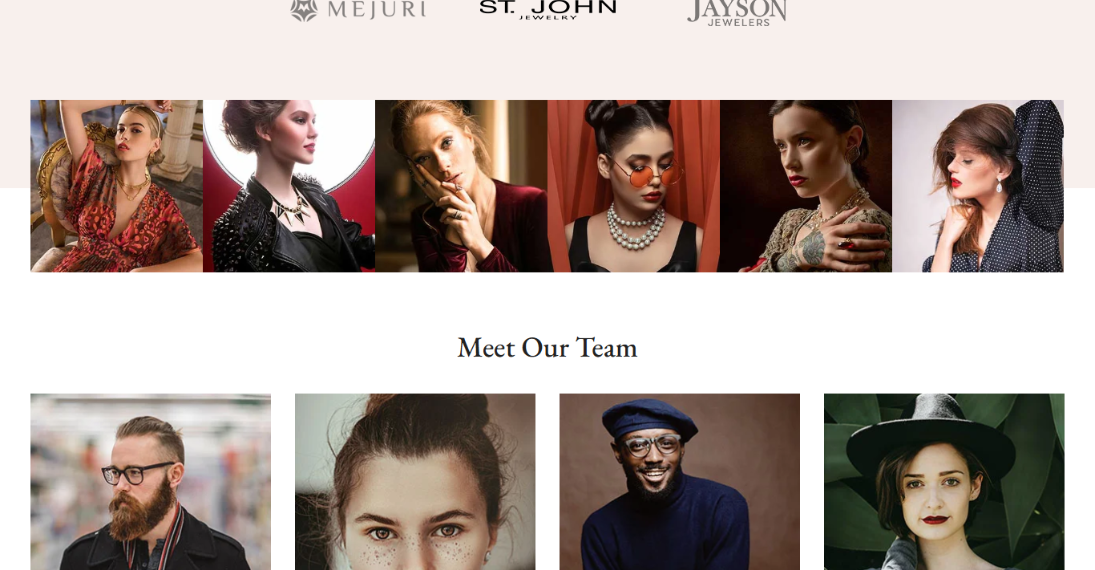Open the black leather jacket gallery photo
Screen dimensions: 1095x570
tap(289, 186)
